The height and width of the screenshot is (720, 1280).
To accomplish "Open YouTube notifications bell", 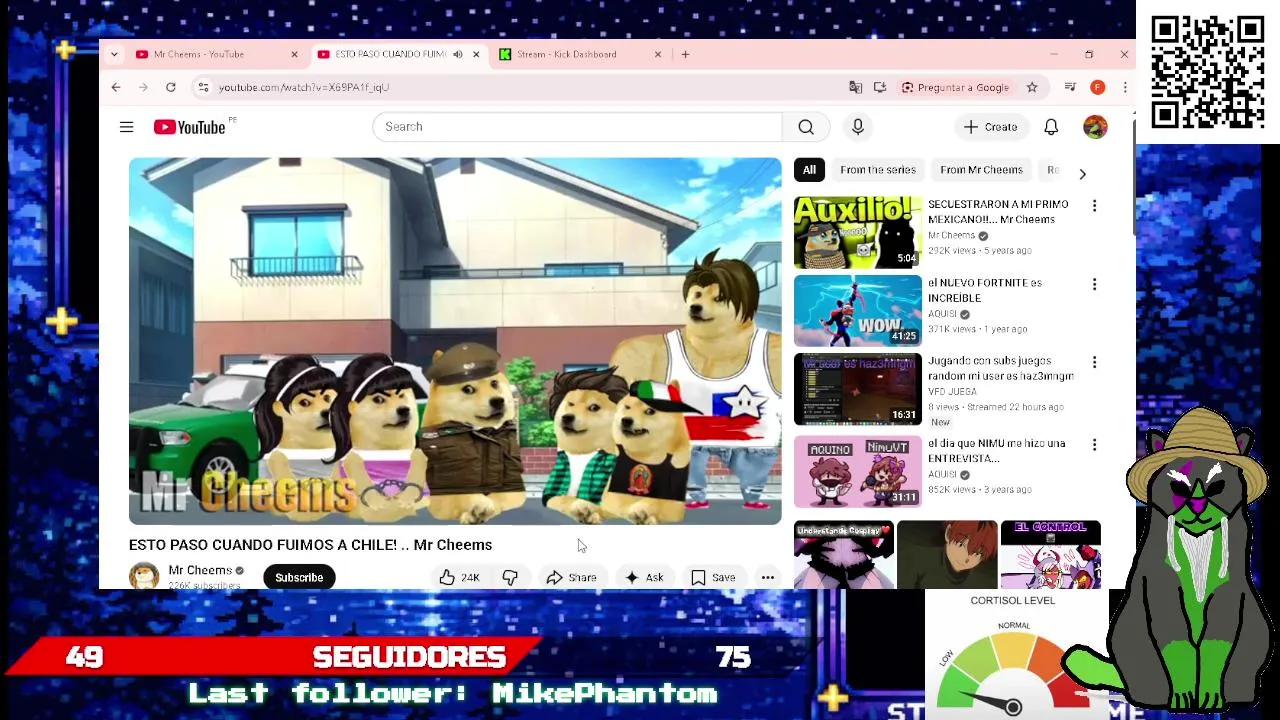I will point(1051,127).
